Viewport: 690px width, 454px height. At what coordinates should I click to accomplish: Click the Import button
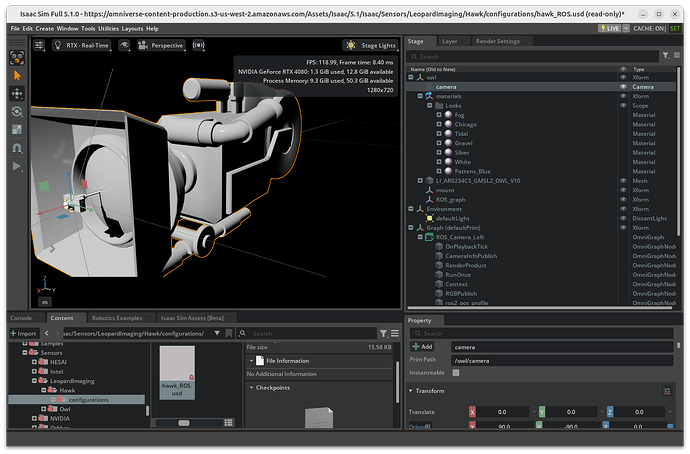[23, 333]
